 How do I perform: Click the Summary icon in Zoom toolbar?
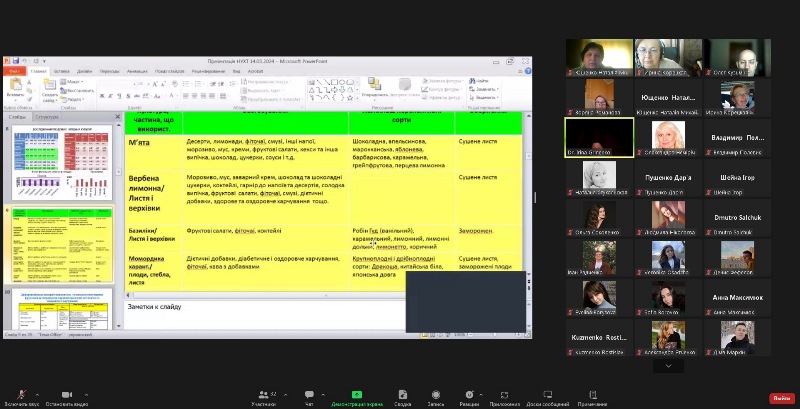402,395
